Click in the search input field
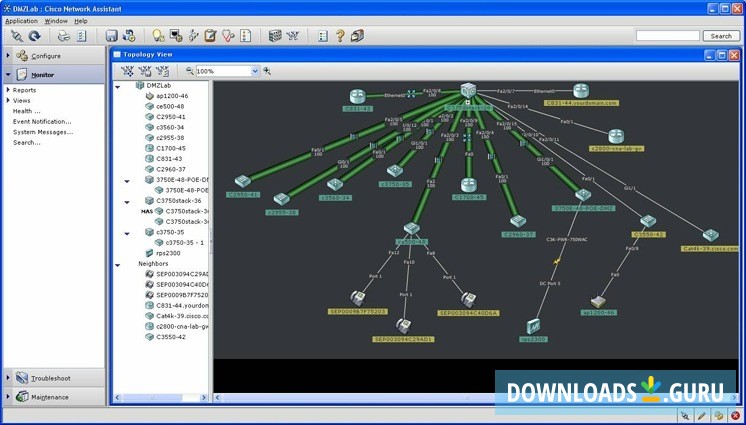The image size is (746, 425). (x=668, y=36)
